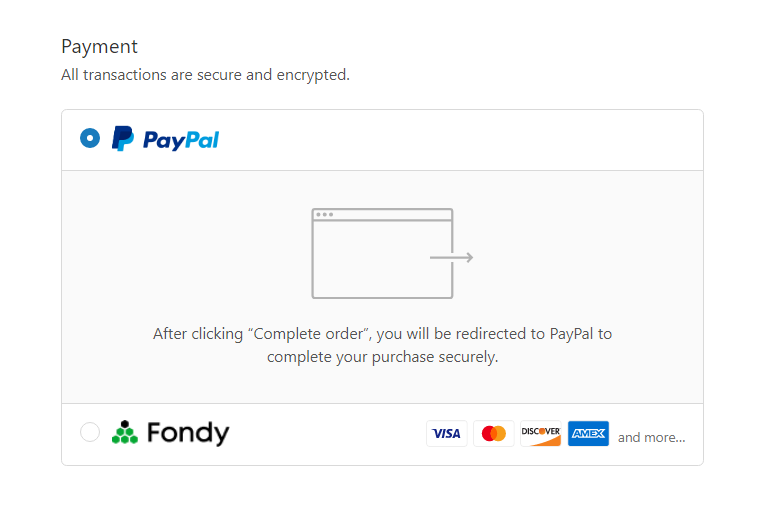Click the Discover card icon
Viewport: 778px width, 519px height.
[541, 434]
